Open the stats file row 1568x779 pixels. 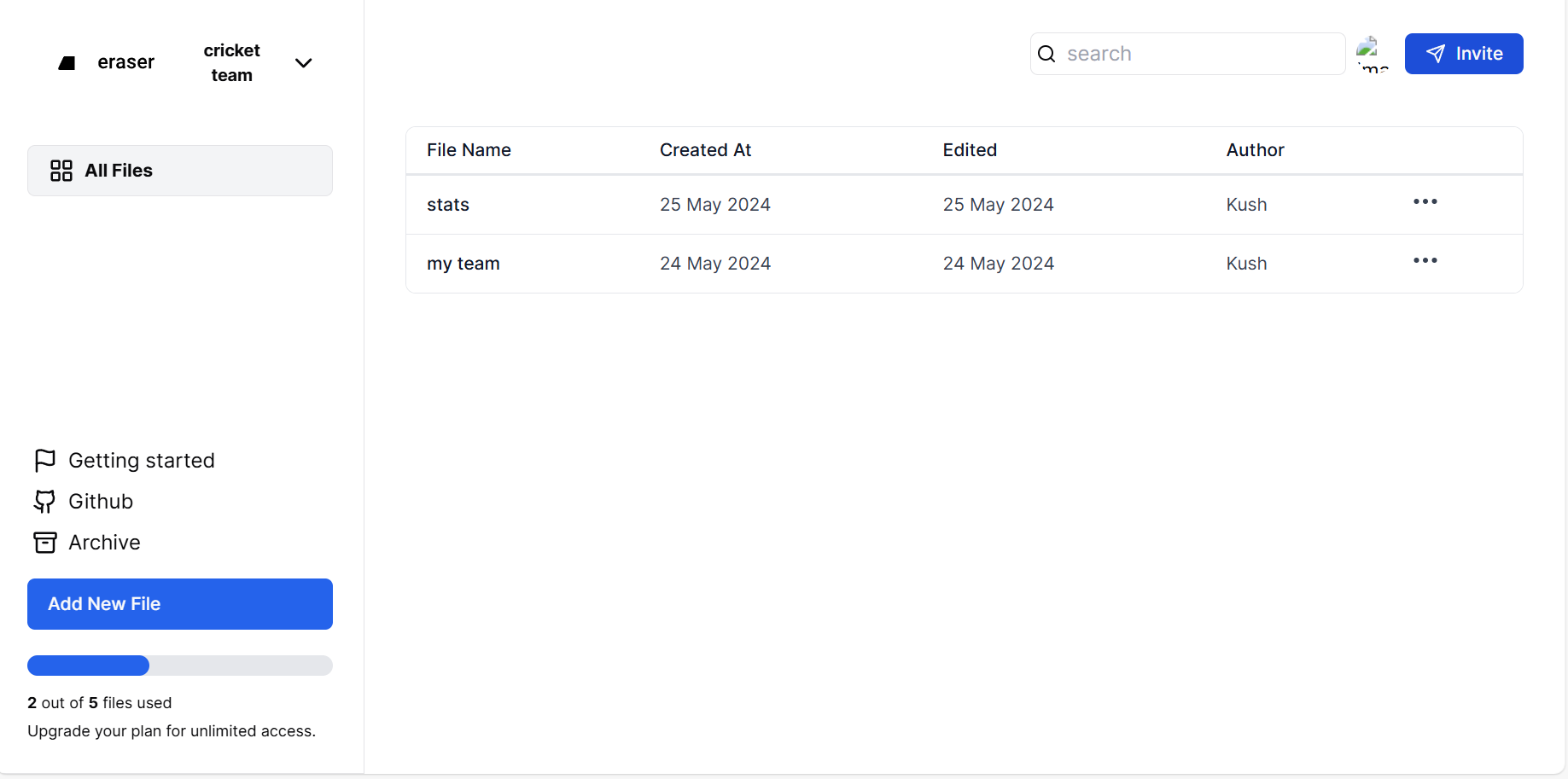(x=448, y=205)
